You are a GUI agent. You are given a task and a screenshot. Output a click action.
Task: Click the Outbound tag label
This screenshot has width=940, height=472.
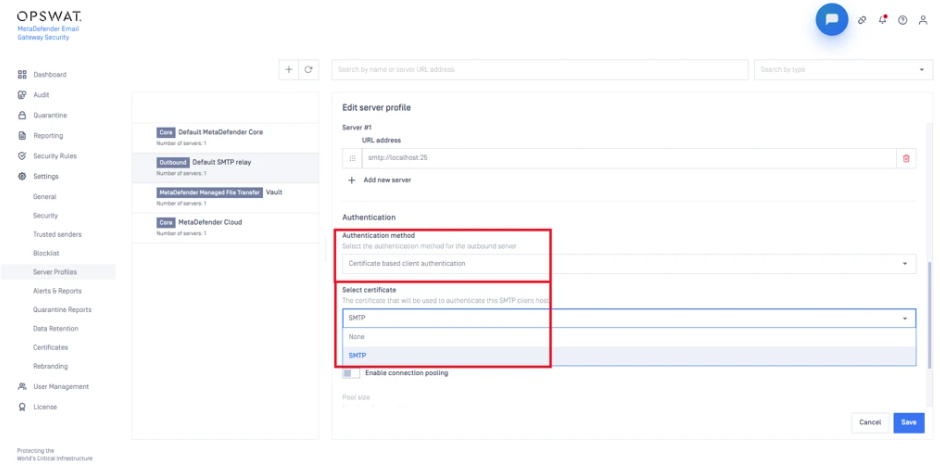pyautogui.click(x=173, y=163)
